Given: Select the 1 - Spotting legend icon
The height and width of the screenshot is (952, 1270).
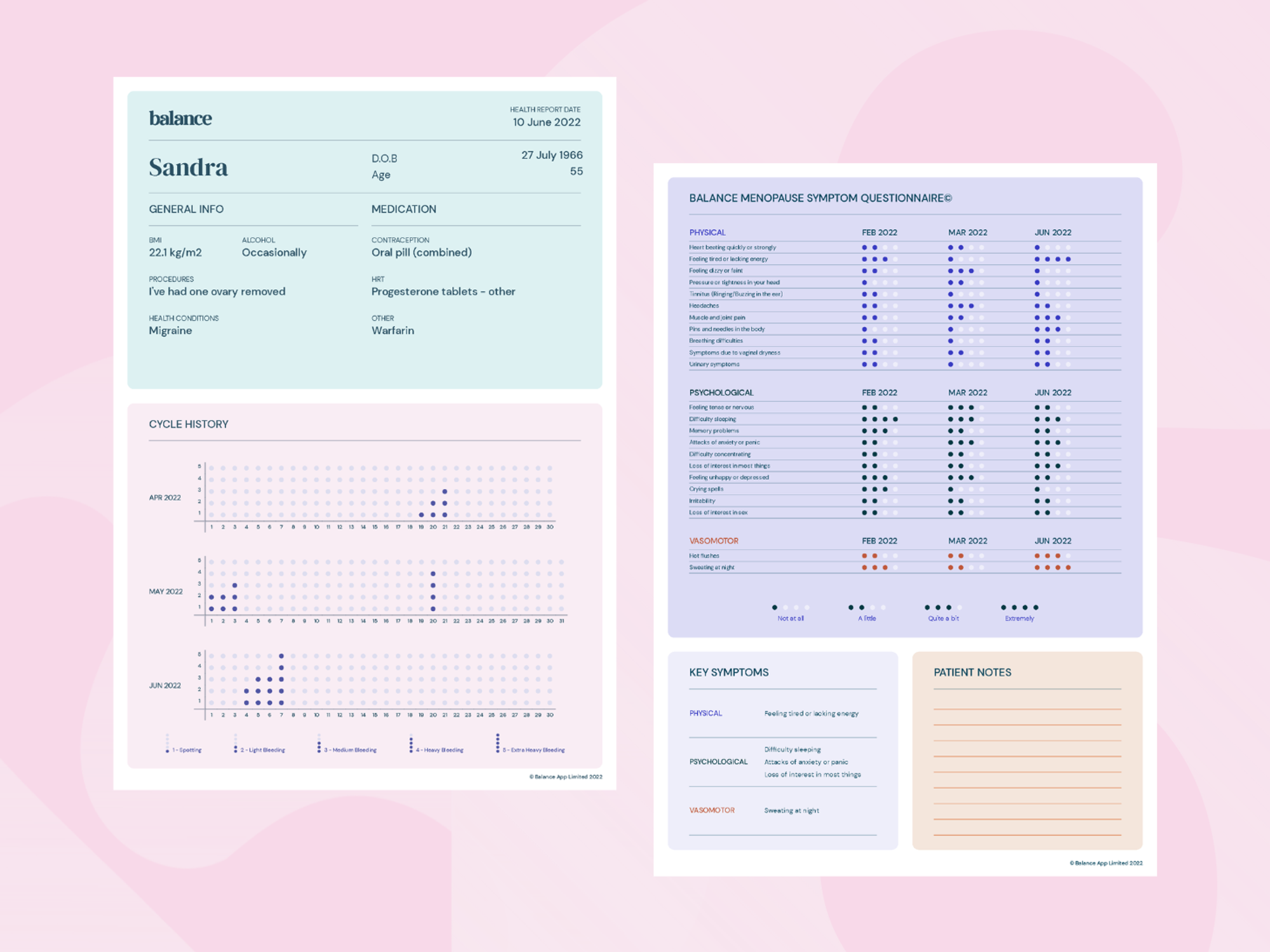Looking at the screenshot, I should click(x=166, y=742).
